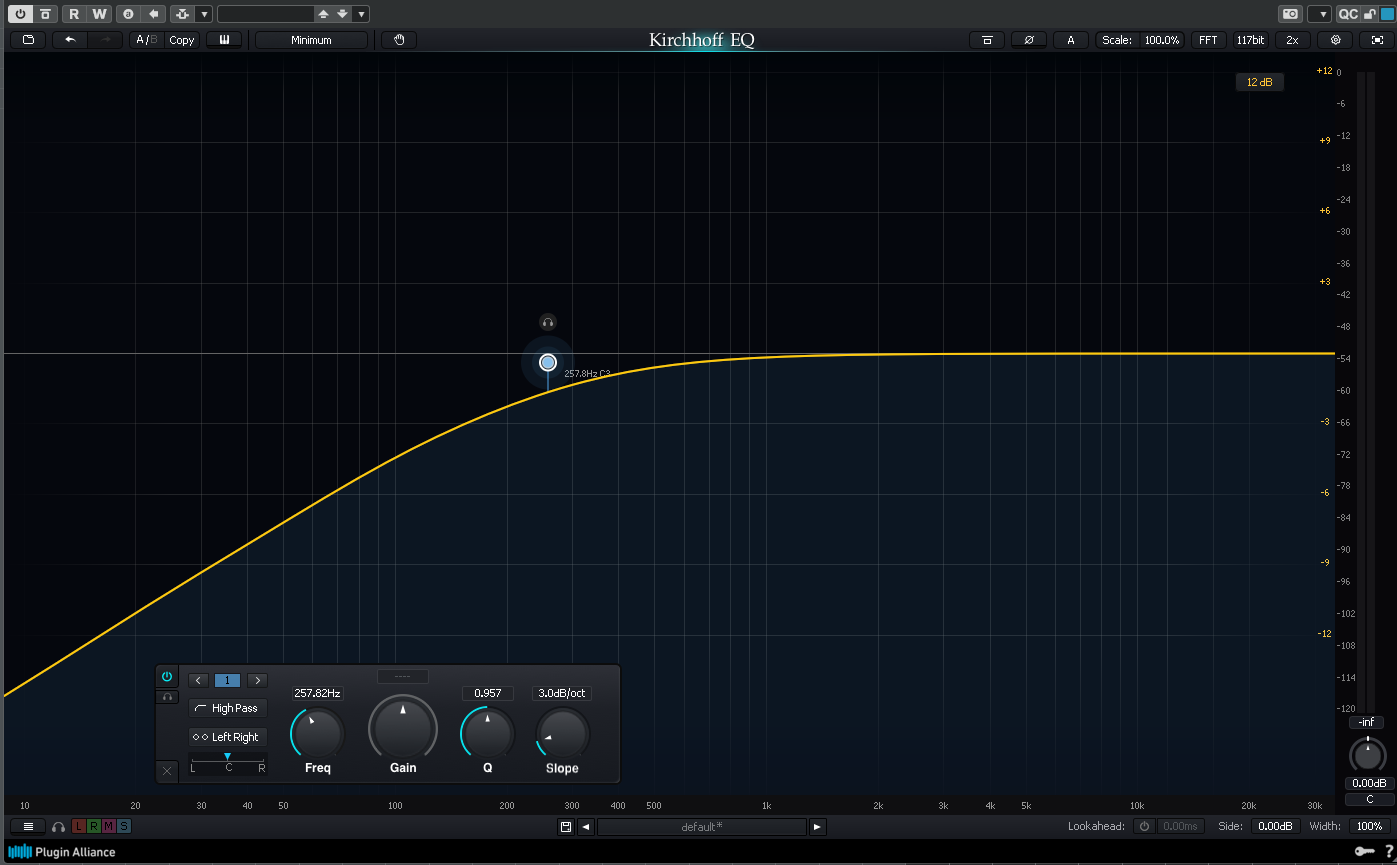Open the preset folder icon in Kirchhoff EQ toolbar
Viewport: 1397px width, 865px height.
tap(28, 40)
